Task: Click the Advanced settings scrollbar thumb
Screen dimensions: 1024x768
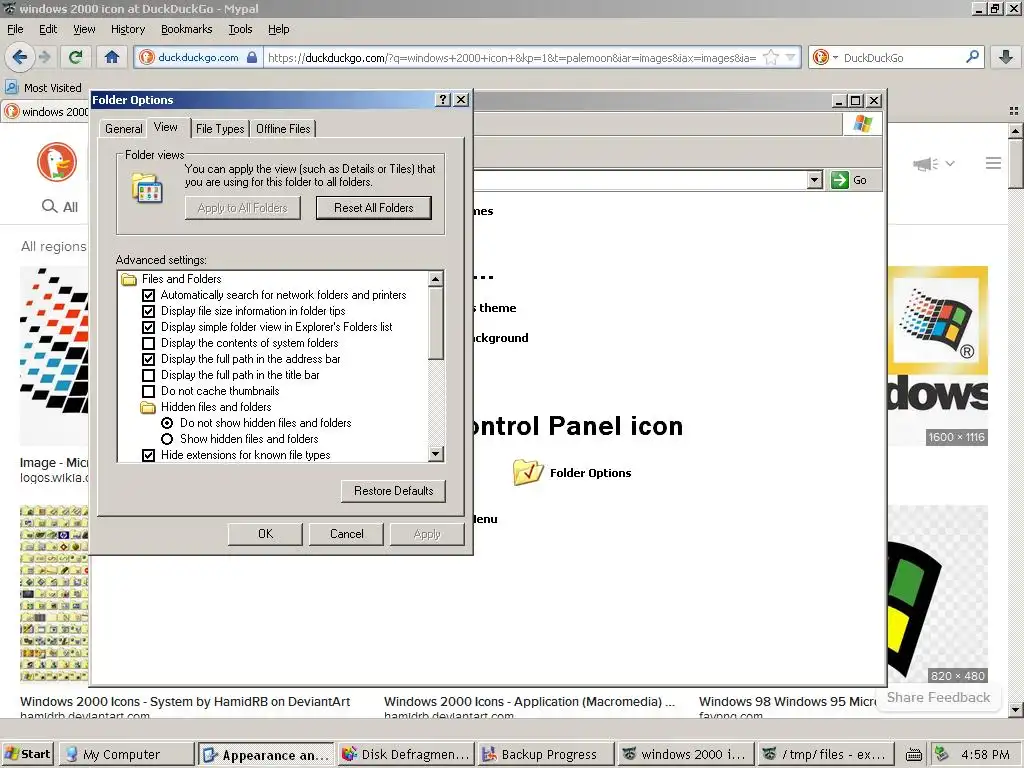Action: [x=436, y=323]
